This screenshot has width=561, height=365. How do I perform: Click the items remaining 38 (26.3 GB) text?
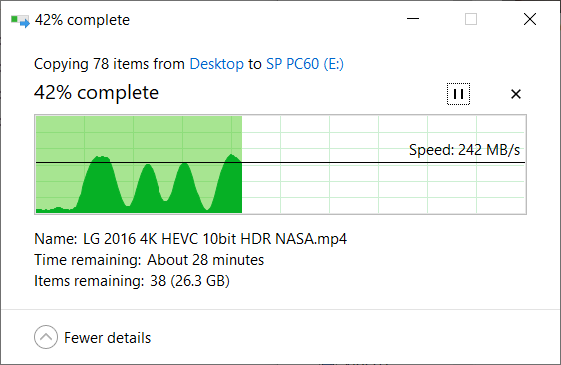[190, 281]
